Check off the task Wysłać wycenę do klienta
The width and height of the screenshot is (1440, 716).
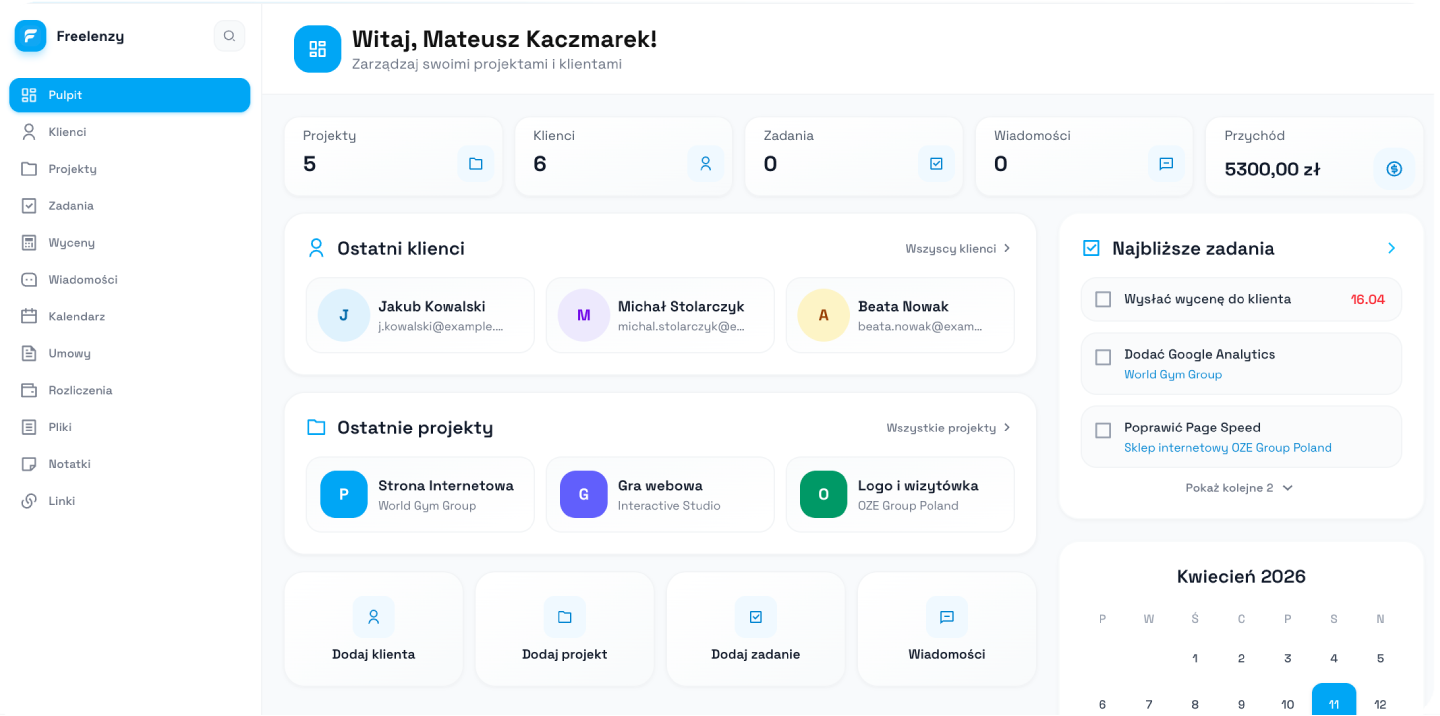click(x=1103, y=298)
